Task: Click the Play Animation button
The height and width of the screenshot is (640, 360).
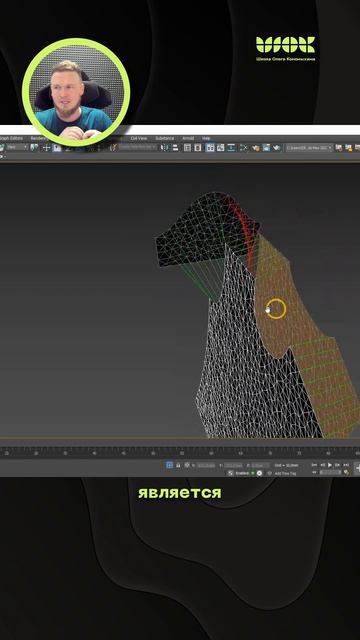Action: (x=330, y=465)
